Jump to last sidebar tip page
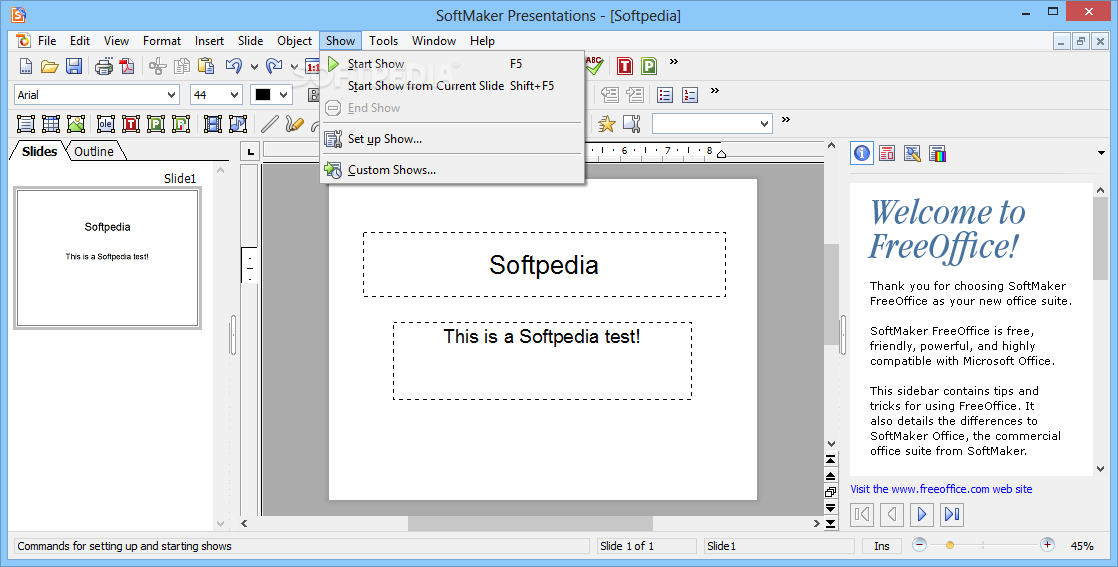Viewport: 1118px width, 567px height. (952, 514)
